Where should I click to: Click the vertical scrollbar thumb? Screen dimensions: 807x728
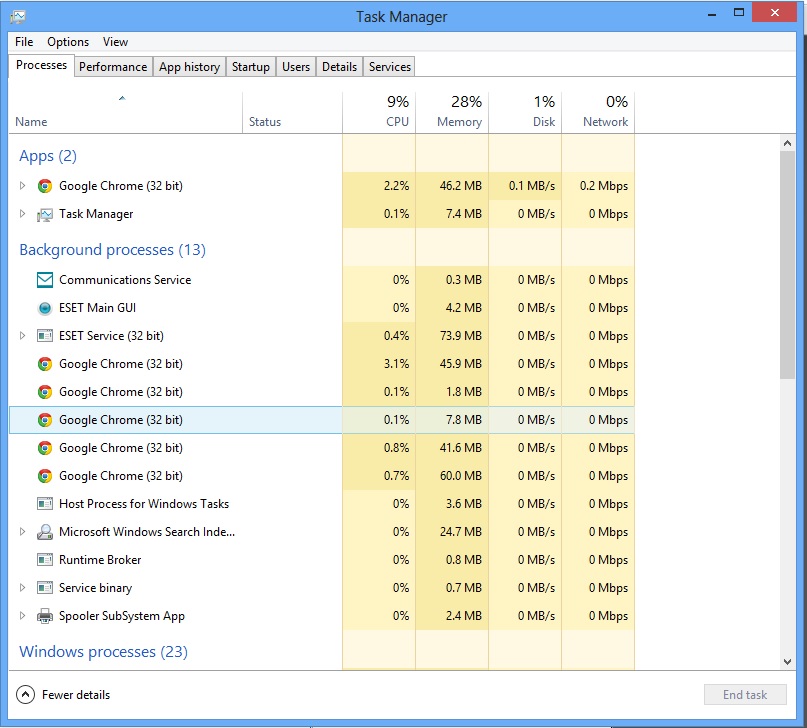tap(787, 265)
